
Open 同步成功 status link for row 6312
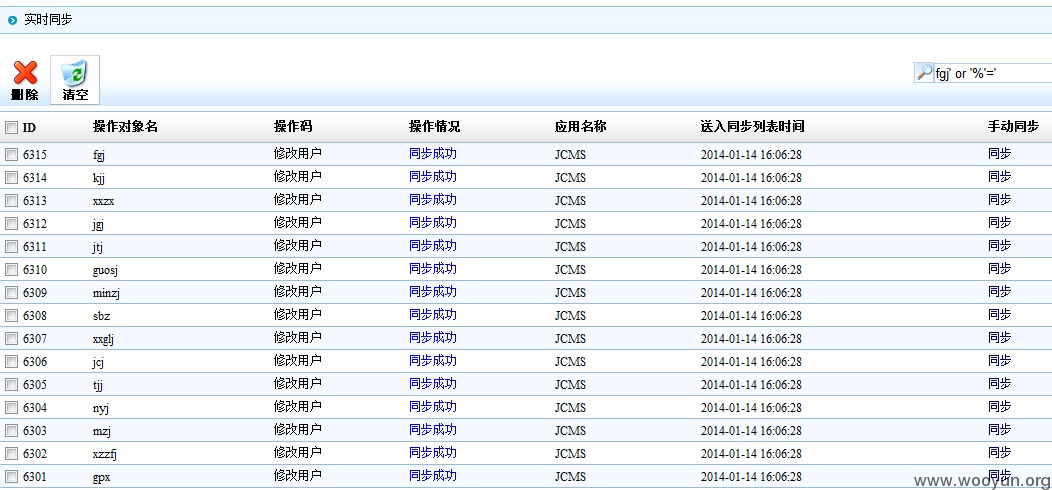(x=433, y=222)
